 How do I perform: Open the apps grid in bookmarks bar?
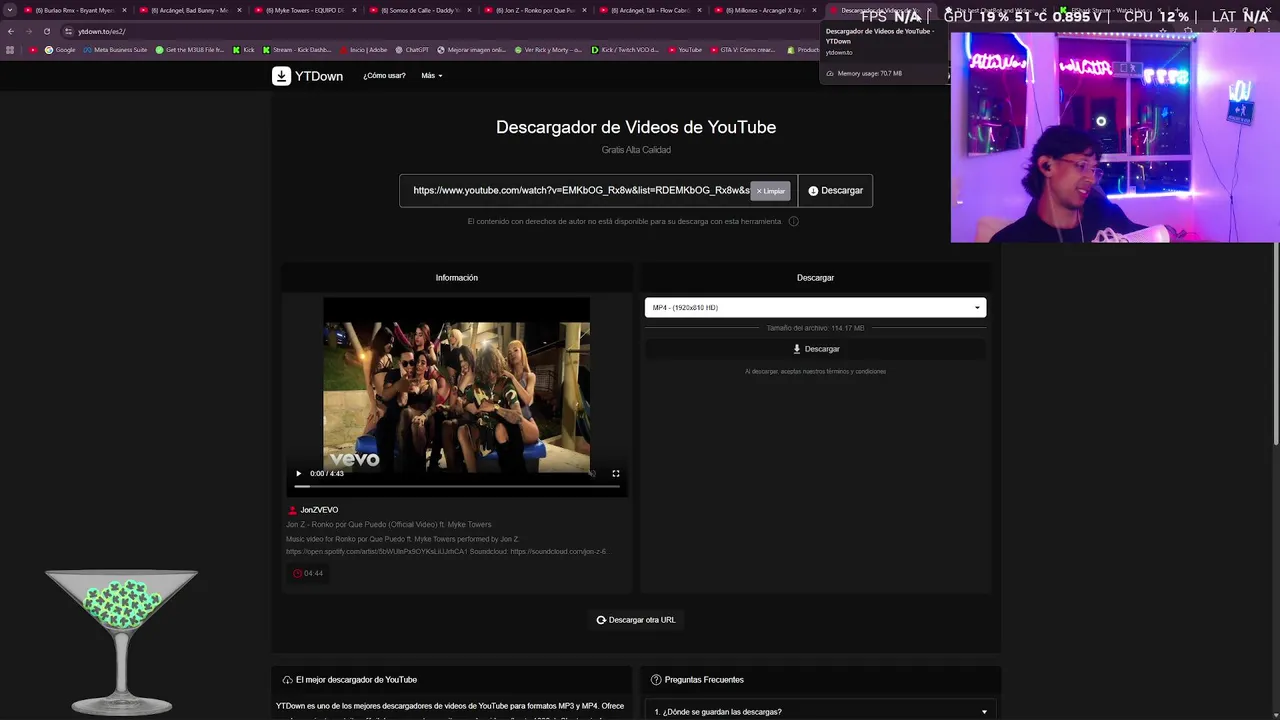click(11, 50)
